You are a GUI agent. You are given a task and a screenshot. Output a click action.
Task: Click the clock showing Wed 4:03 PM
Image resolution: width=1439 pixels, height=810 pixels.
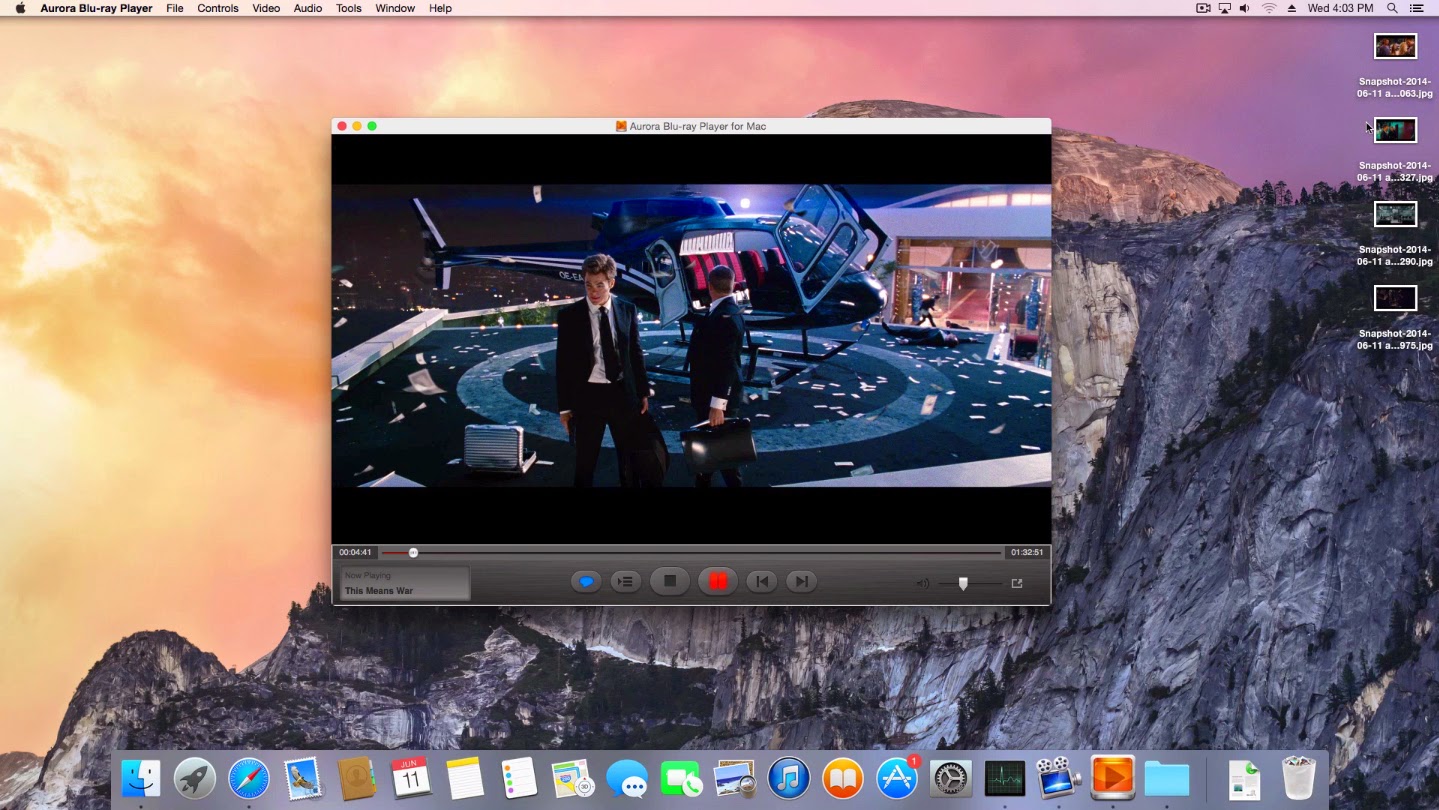(1340, 8)
